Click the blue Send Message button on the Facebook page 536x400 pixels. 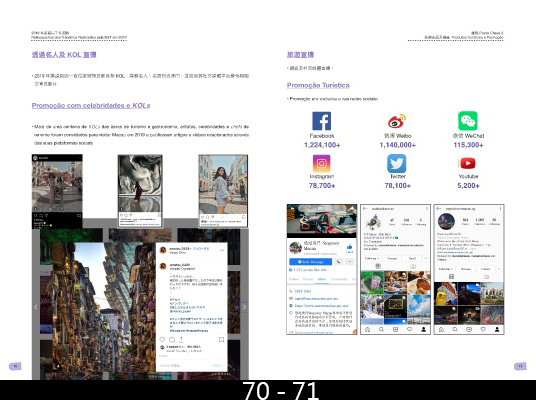tap(310, 262)
